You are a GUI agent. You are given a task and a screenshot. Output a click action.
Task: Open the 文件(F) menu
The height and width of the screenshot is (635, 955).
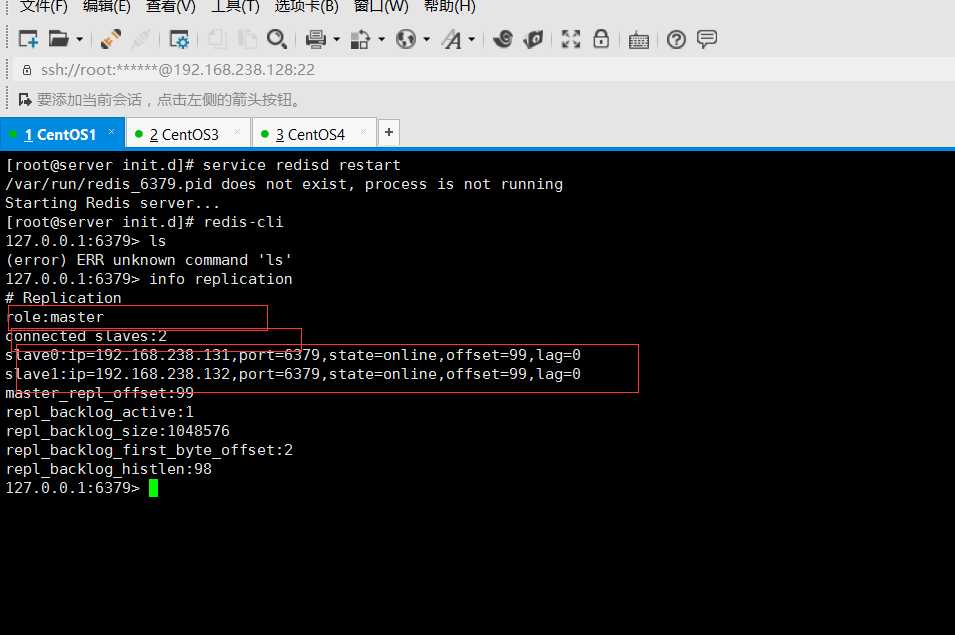43,6
